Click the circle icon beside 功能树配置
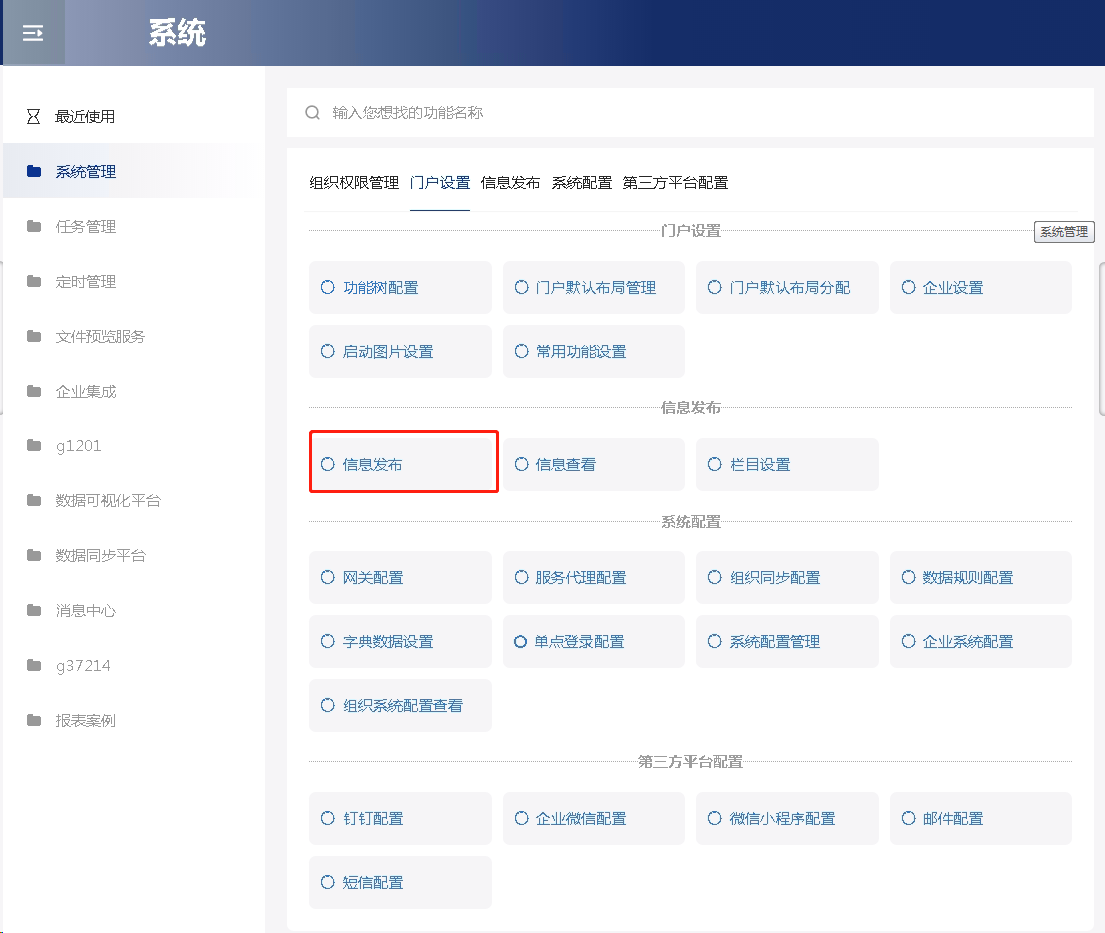 (328, 288)
